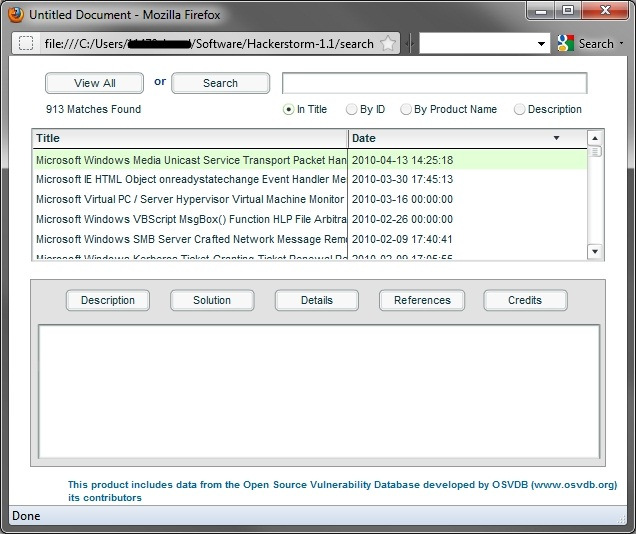Open the References tab button
The image size is (636, 534).
[x=422, y=300]
